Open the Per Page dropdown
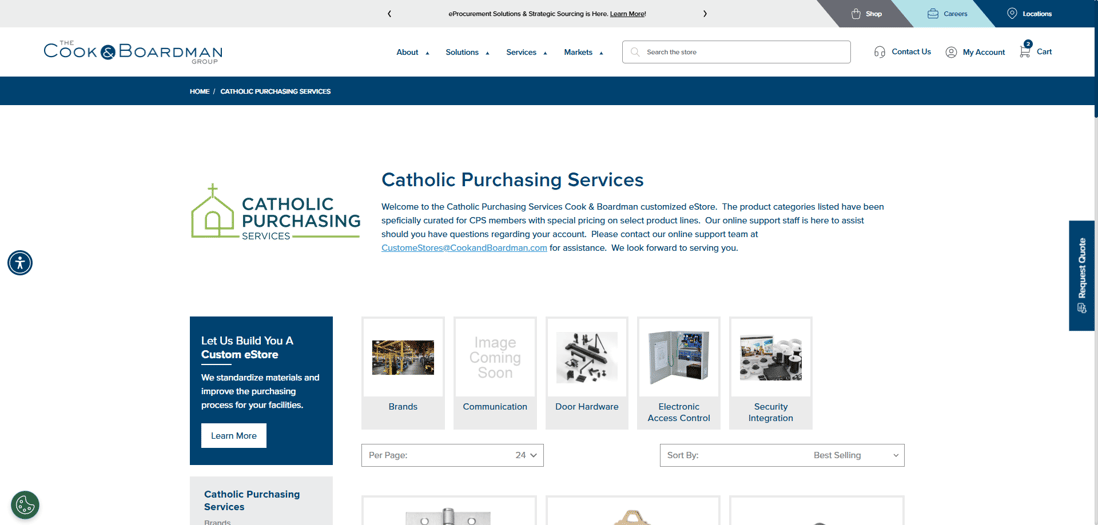The width and height of the screenshot is (1098, 525). tap(452, 455)
